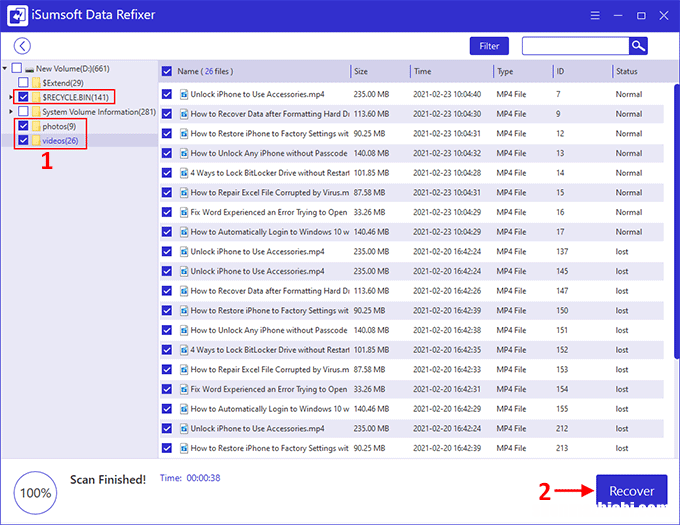
Task: Select the photos(9) tree label
Action: point(59,126)
